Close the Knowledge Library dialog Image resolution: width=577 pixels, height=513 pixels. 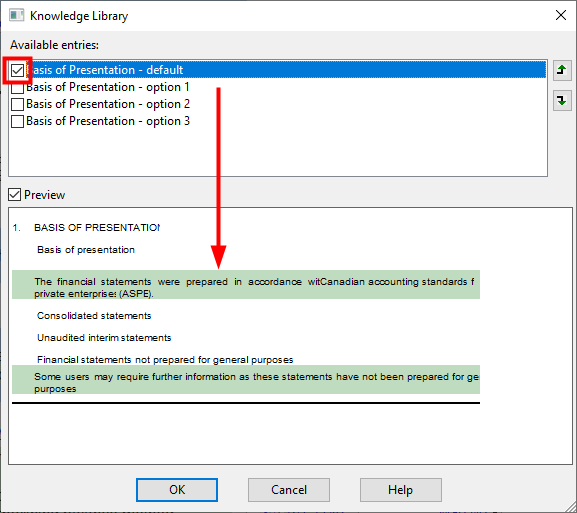[x=561, y=15]
